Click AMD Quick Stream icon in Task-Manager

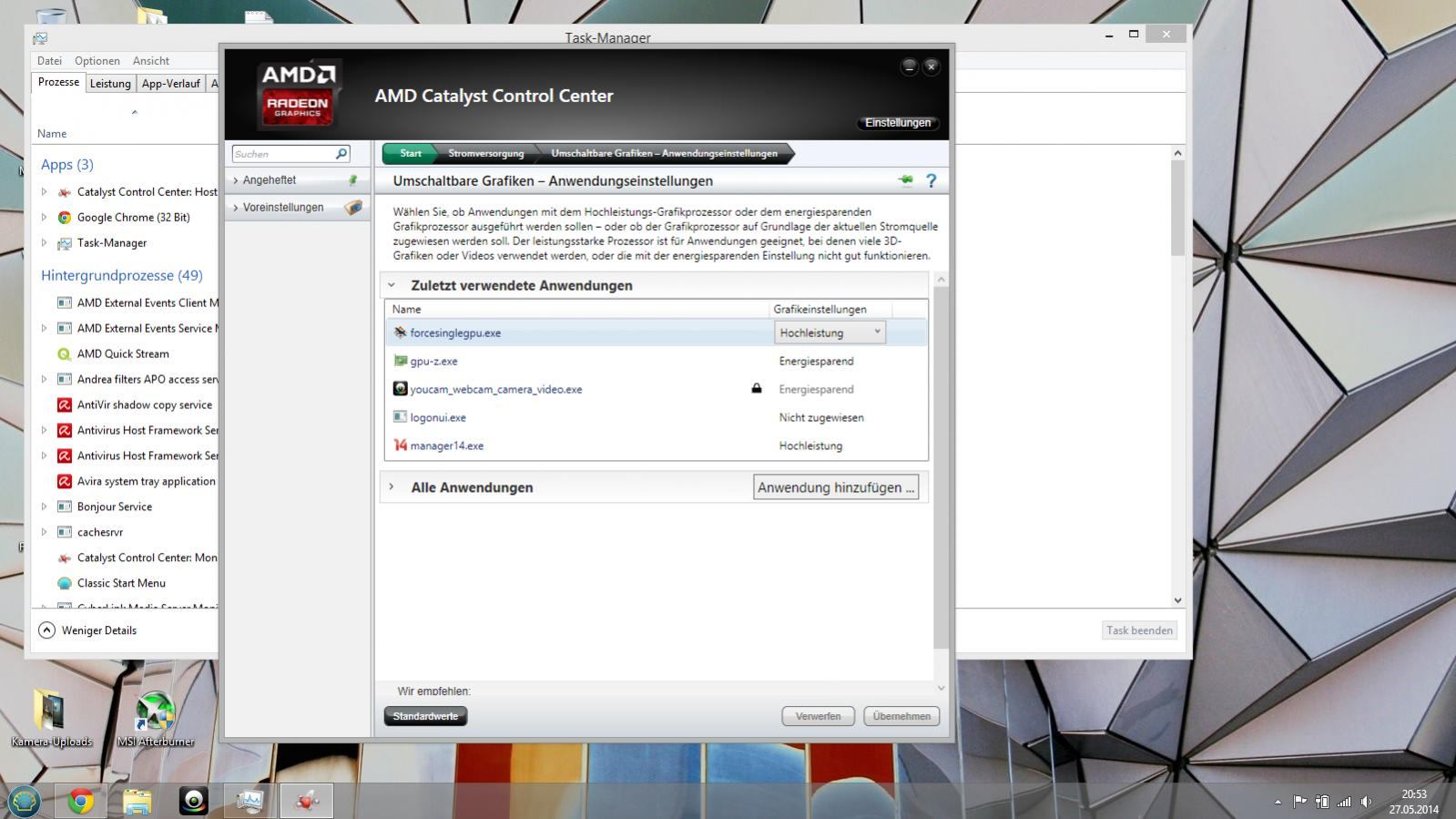[x=64, y=354]
